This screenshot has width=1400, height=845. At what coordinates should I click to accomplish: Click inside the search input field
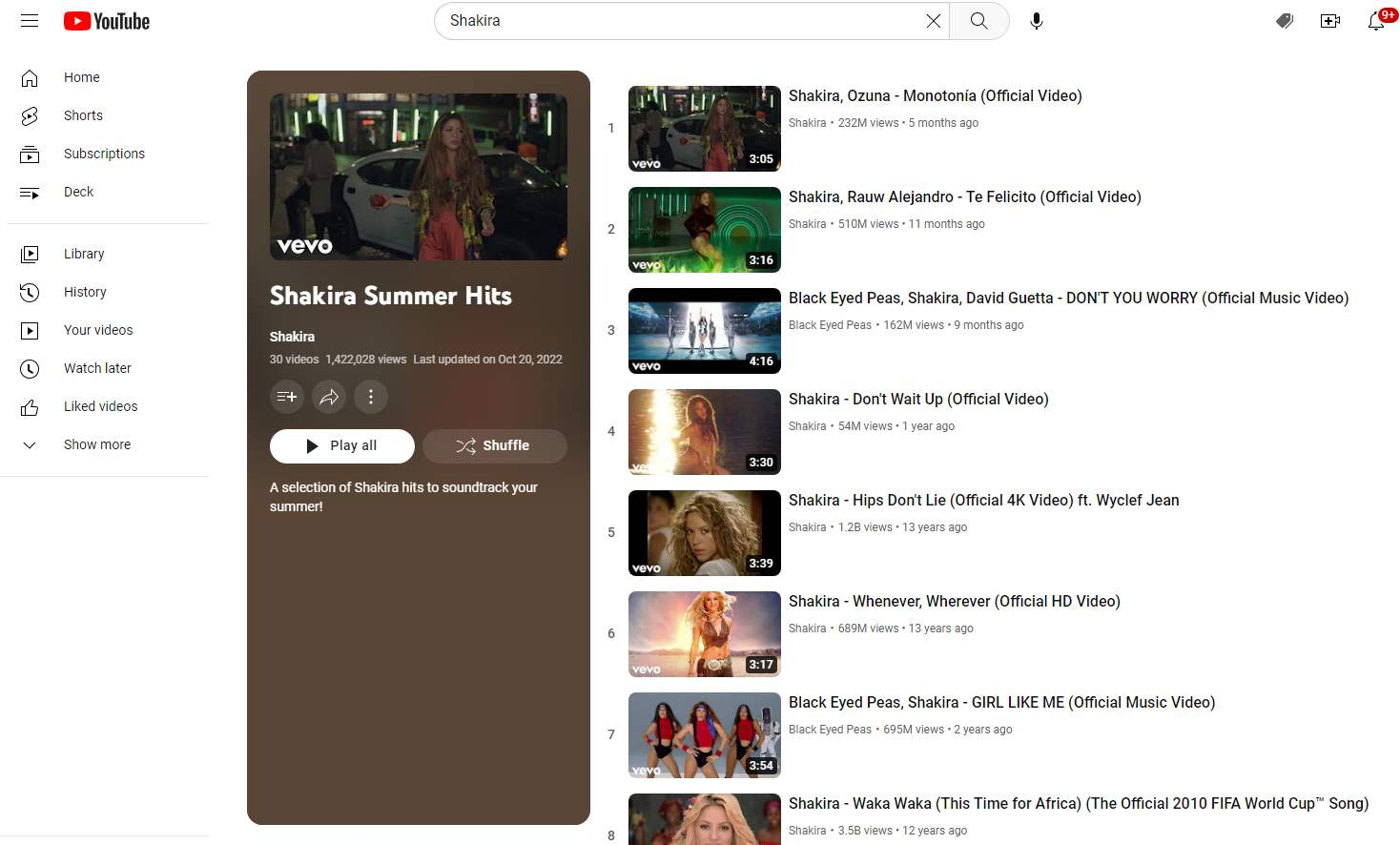pyautogui.click(x=668, y=20)
